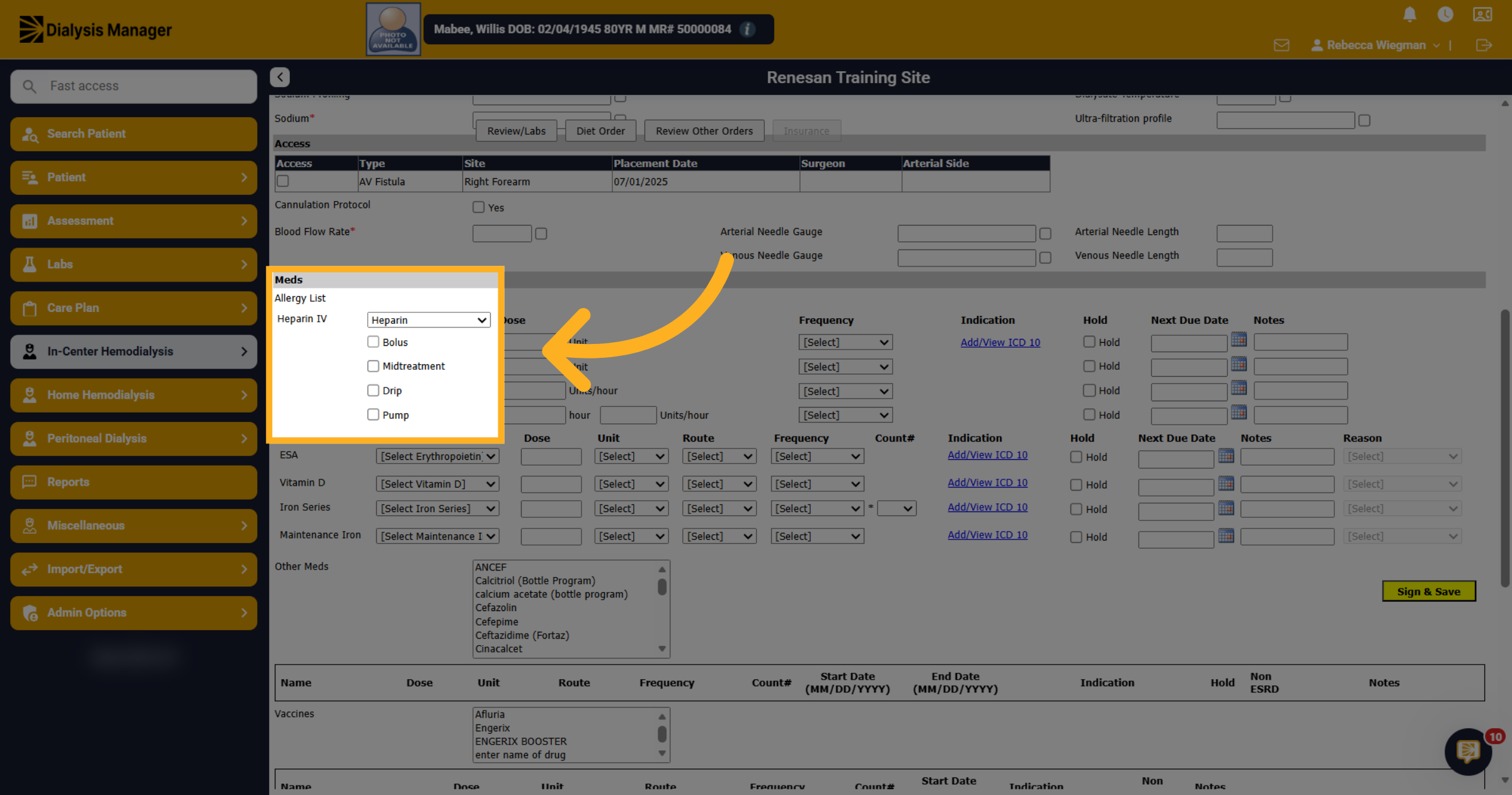The height and width of the screenshot is (795, 1512).
Task: Open calendar for Iron Series due date
Action: (x=1226, y=508)
